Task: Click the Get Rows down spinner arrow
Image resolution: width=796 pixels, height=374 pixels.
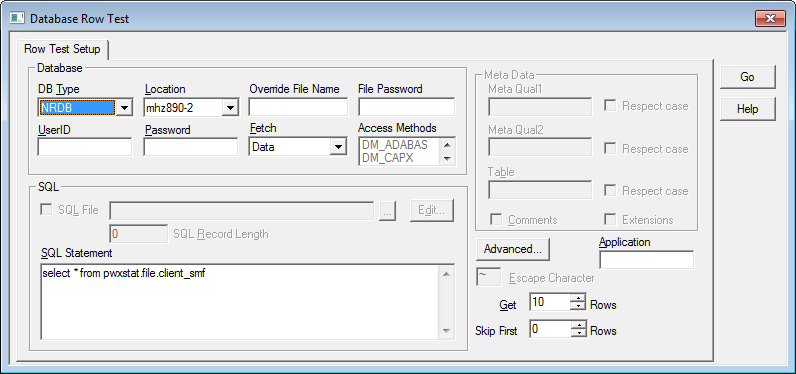Action: 578,306
